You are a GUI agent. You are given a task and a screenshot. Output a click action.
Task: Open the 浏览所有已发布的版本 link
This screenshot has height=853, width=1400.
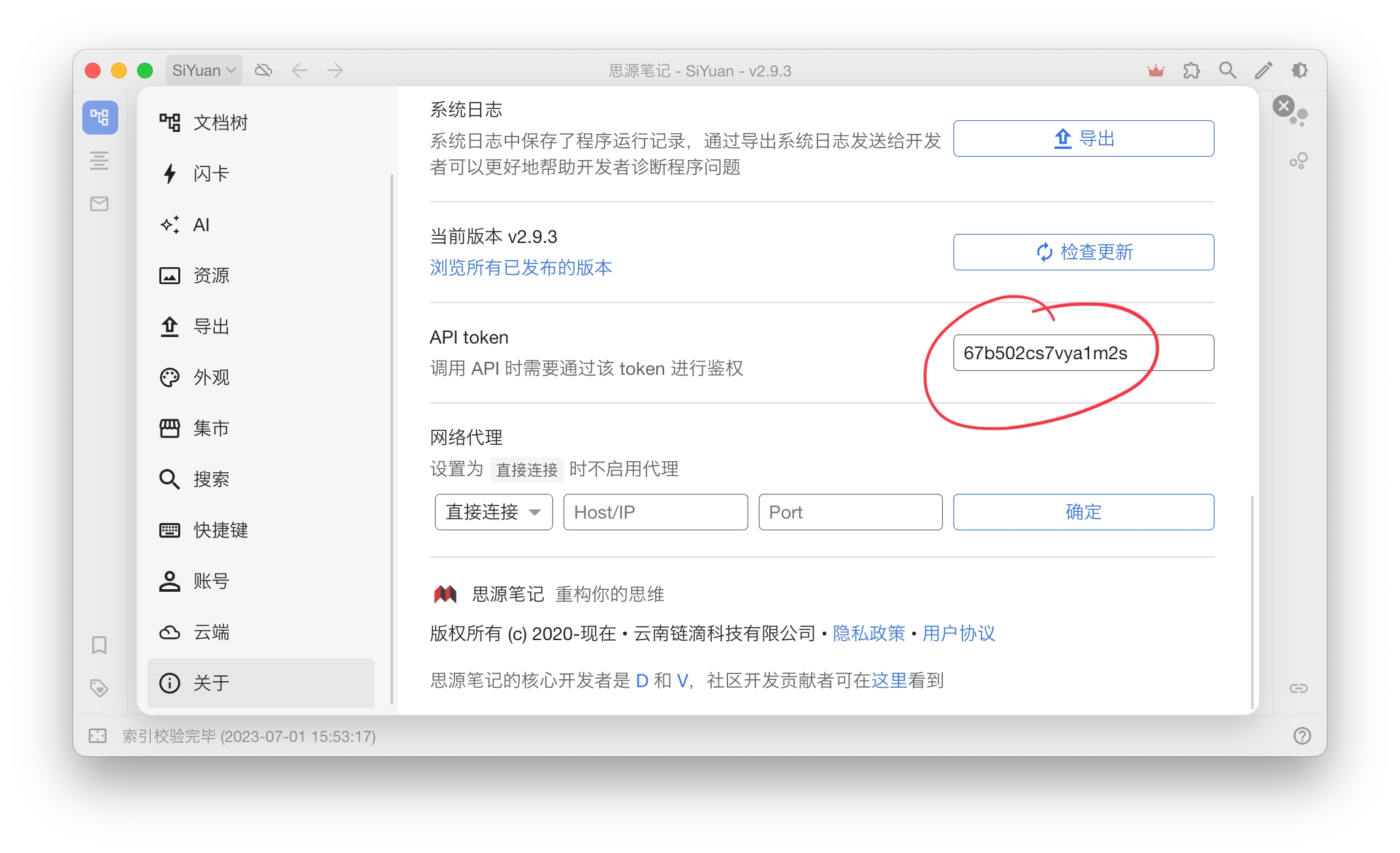point(520,268)
